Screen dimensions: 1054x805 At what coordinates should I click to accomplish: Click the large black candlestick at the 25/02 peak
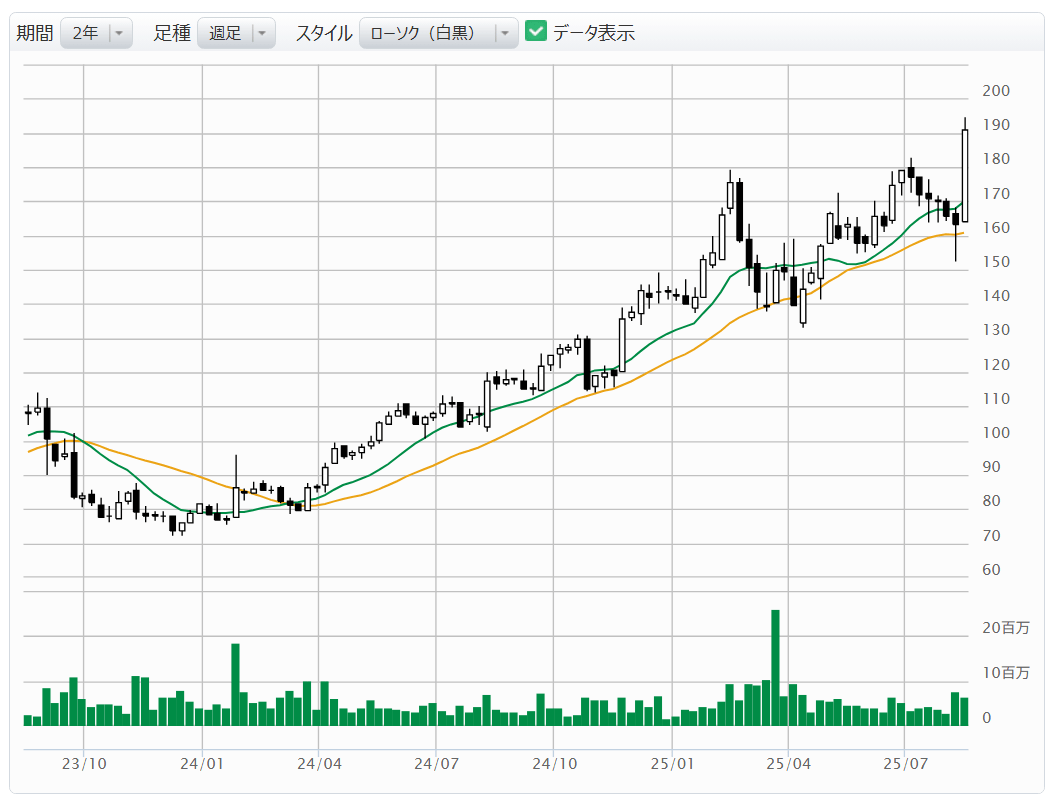(739, 211)
